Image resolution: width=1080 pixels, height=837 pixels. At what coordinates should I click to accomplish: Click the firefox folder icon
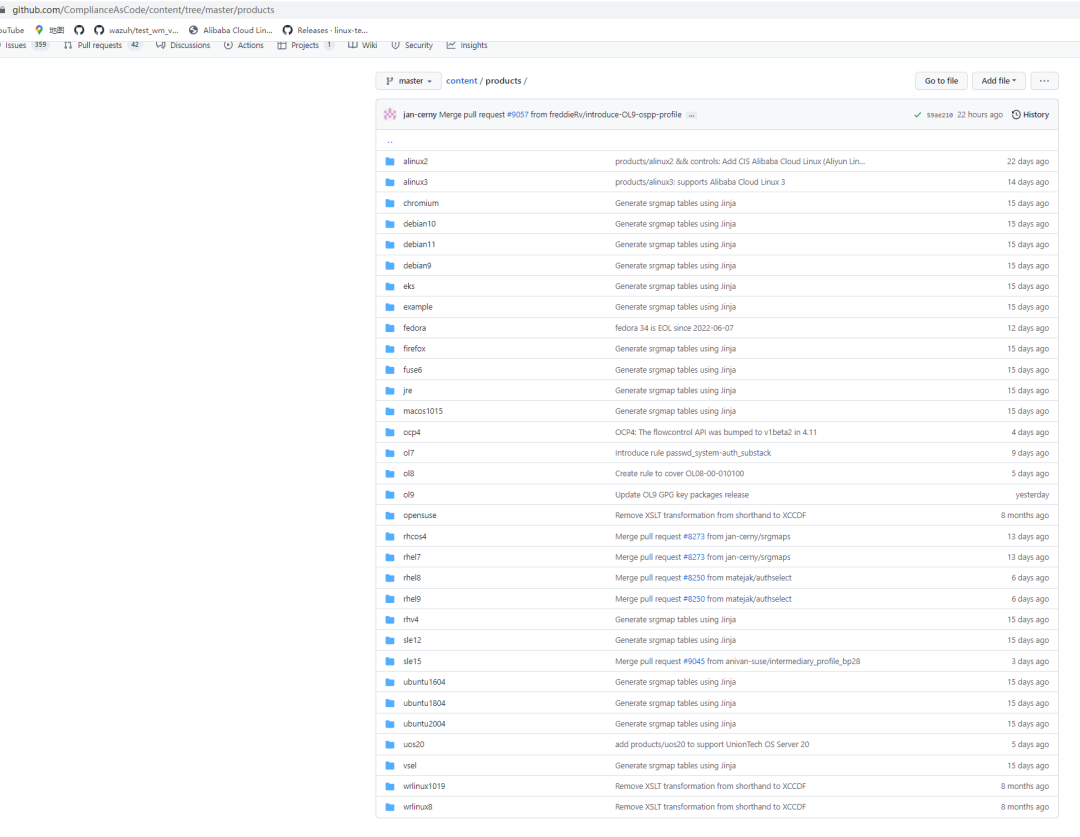coord(390,349)
